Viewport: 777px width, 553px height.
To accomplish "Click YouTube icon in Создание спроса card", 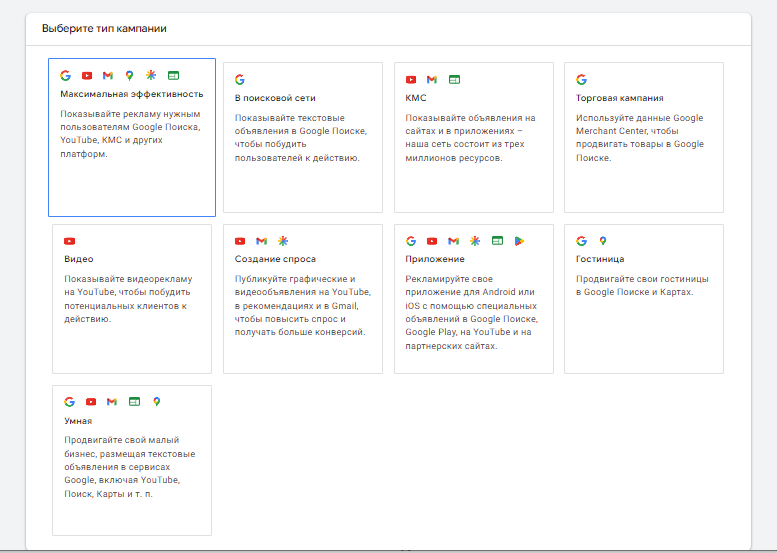I will [x=240, y=241].
